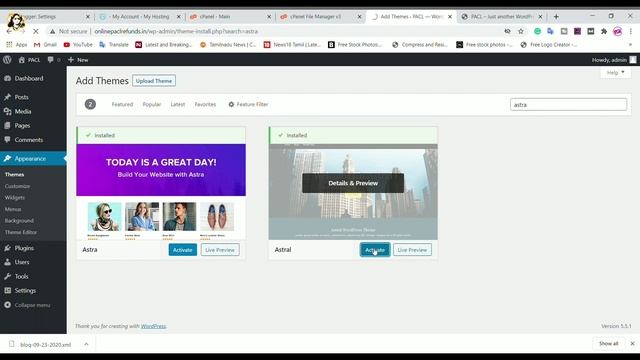This screenshot has height=360, width=640.
Task: Click the Feature Filter gear
Action: (x=248, y=104)
